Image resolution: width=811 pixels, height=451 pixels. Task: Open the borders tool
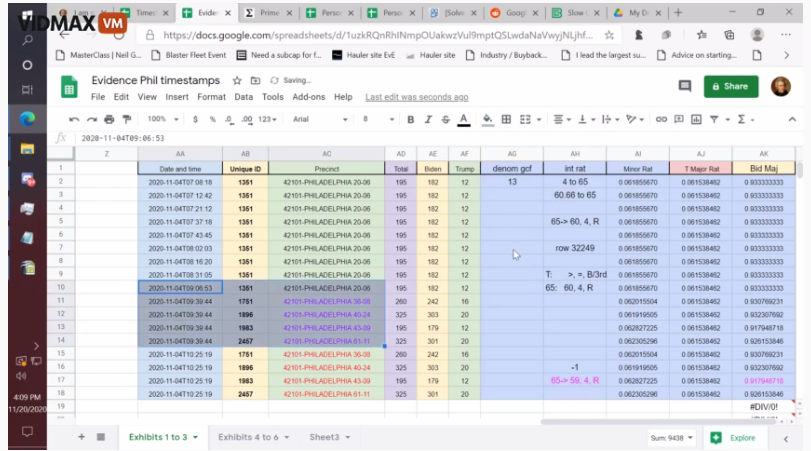coord(506,119)
